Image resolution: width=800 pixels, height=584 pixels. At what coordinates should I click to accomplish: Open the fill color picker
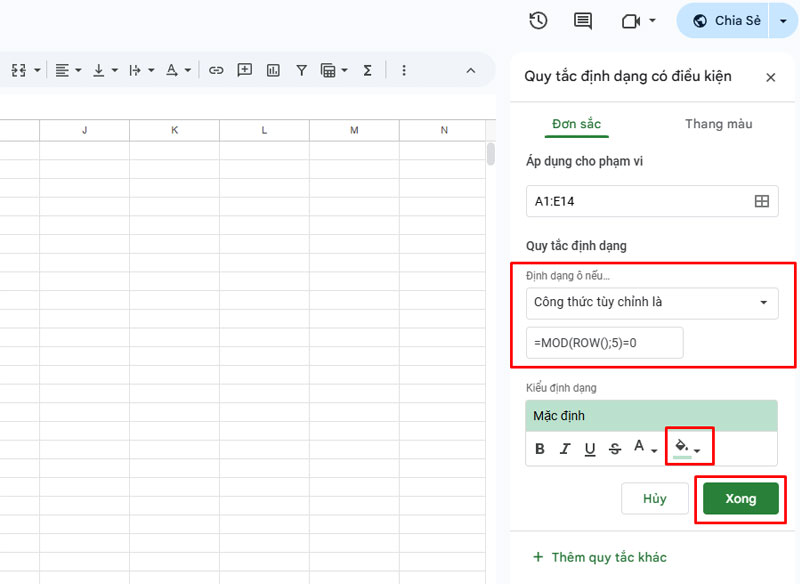[x=688, y=448]
